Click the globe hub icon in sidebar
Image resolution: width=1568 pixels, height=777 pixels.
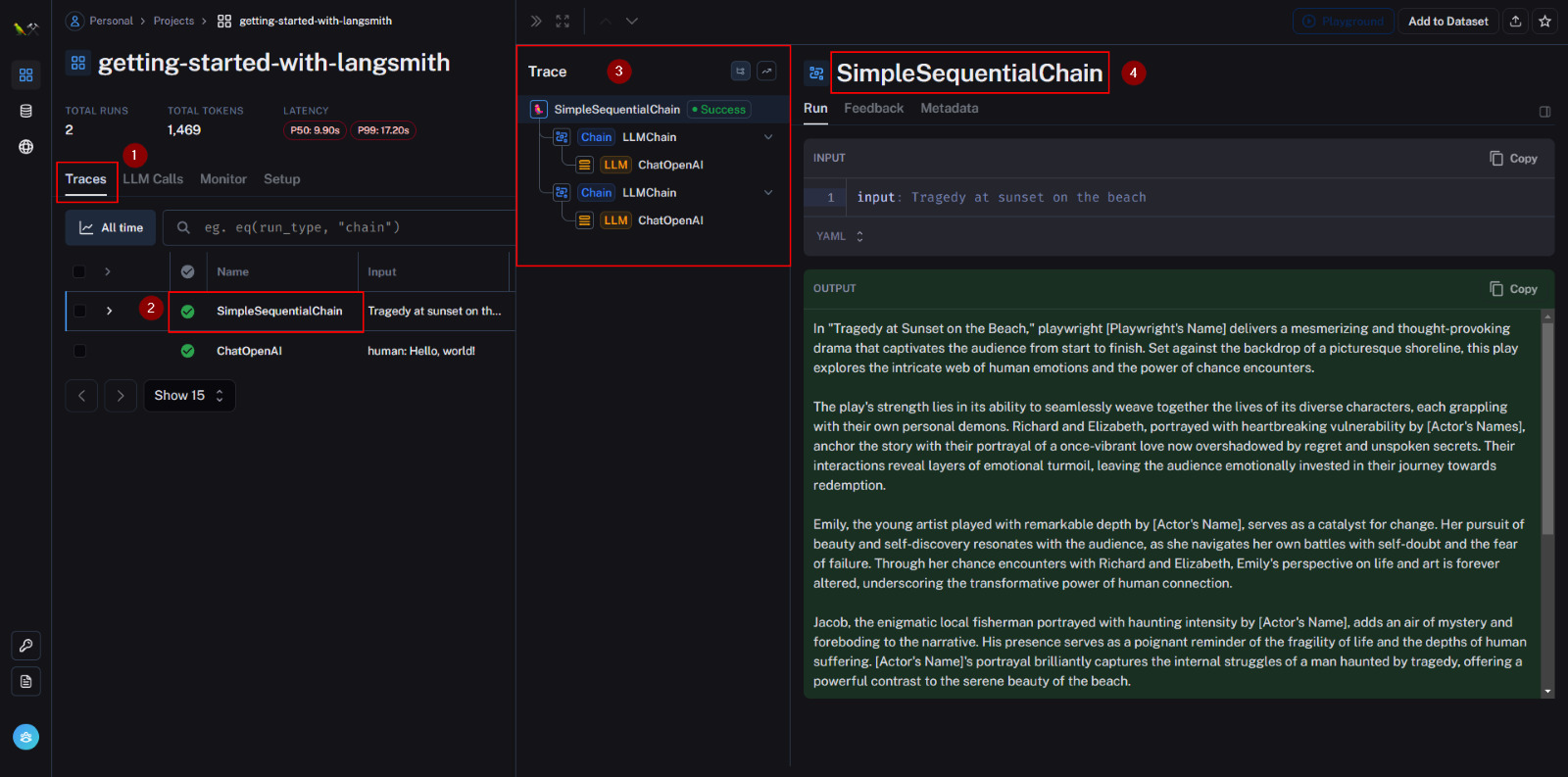[25, 147]
